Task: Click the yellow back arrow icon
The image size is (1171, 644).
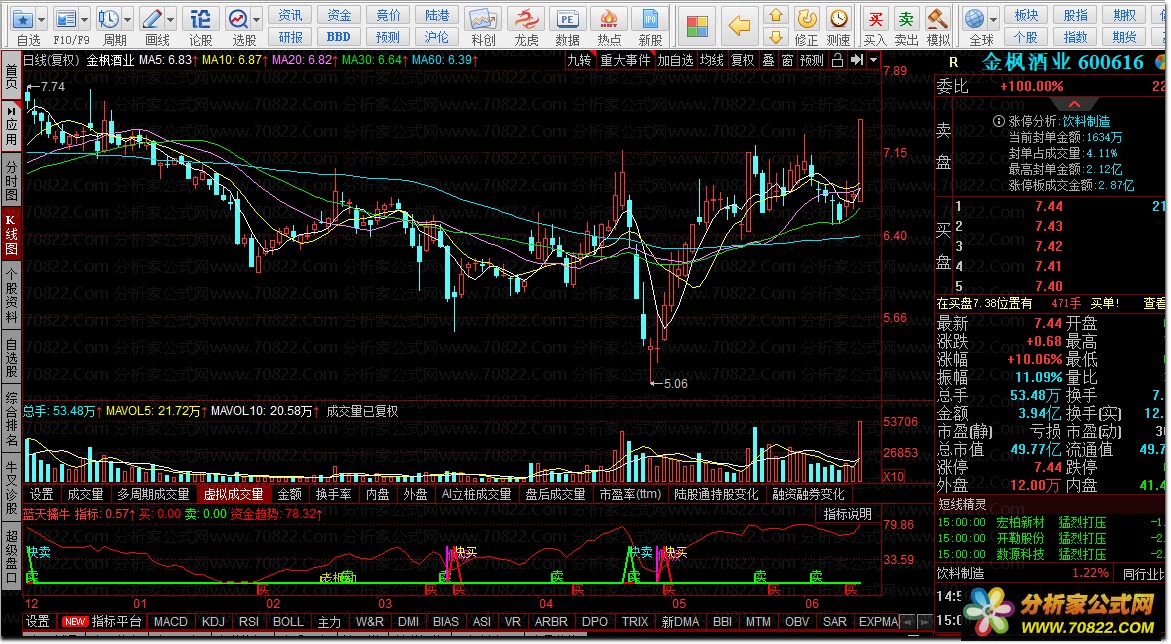Action: 739,26
